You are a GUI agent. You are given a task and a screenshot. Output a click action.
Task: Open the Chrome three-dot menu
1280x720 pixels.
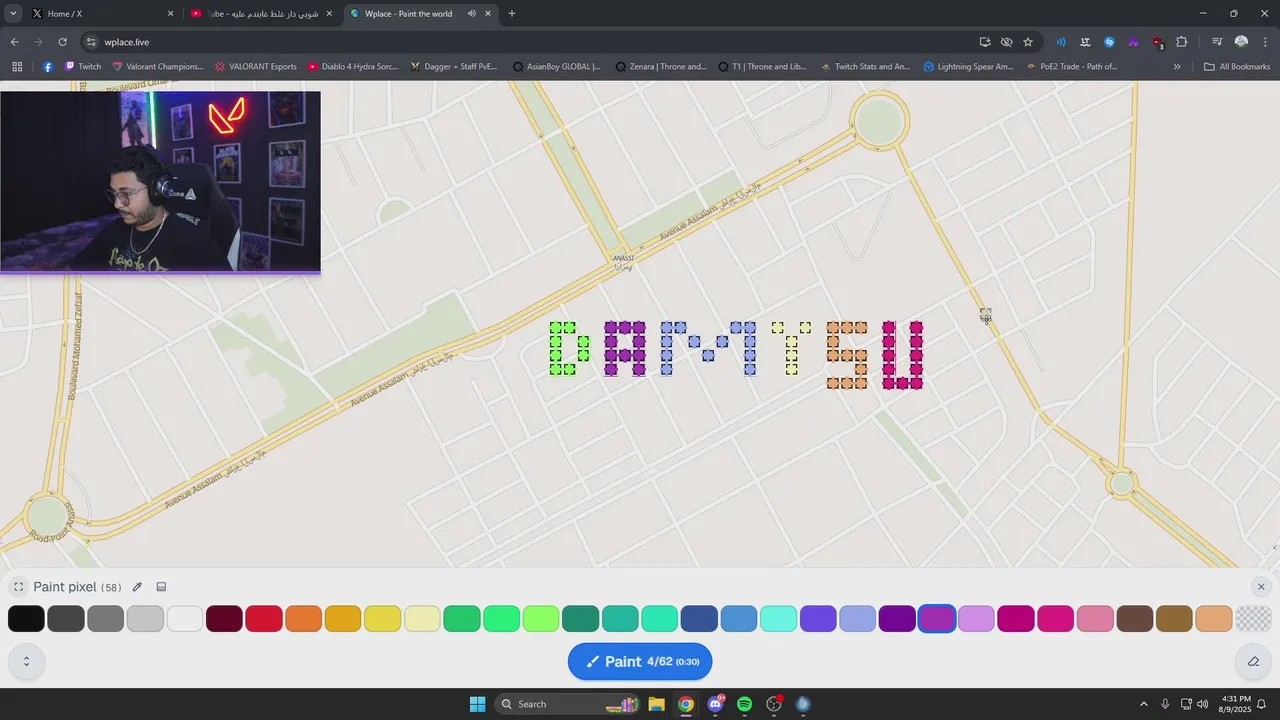1264,42
